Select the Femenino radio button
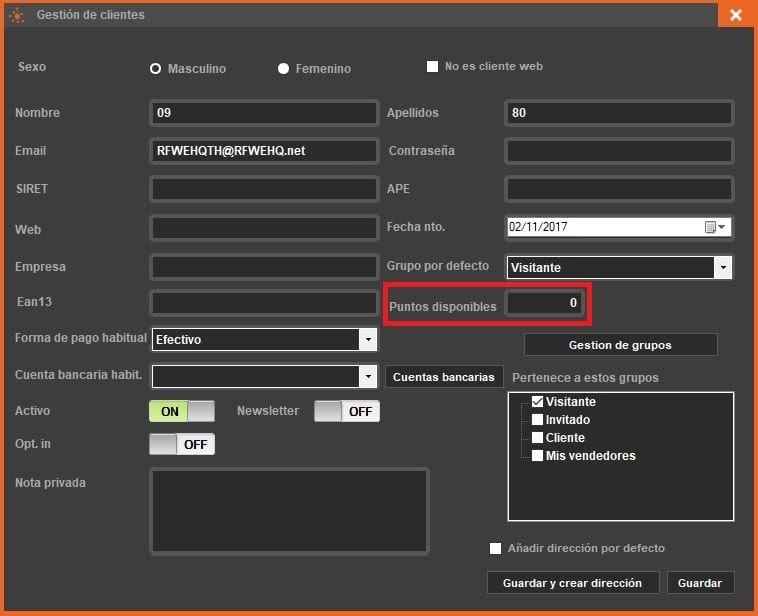This screenshot has height=616, width=758. click(x=283, y=69)
